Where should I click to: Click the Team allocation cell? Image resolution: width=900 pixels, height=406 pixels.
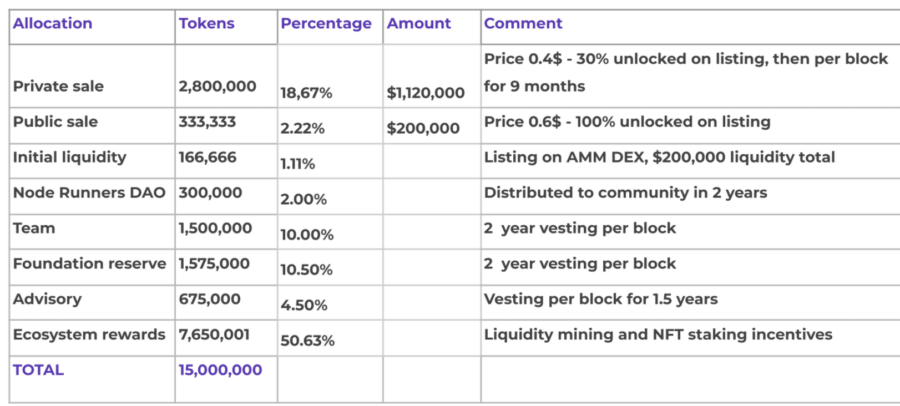[x=34, y=228]
